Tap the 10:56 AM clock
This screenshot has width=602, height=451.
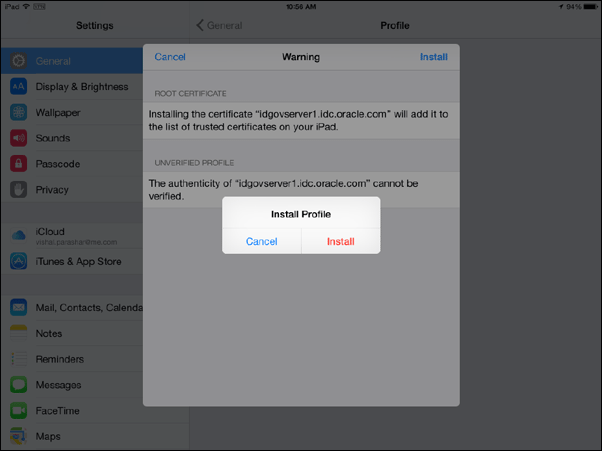point(301,7)
